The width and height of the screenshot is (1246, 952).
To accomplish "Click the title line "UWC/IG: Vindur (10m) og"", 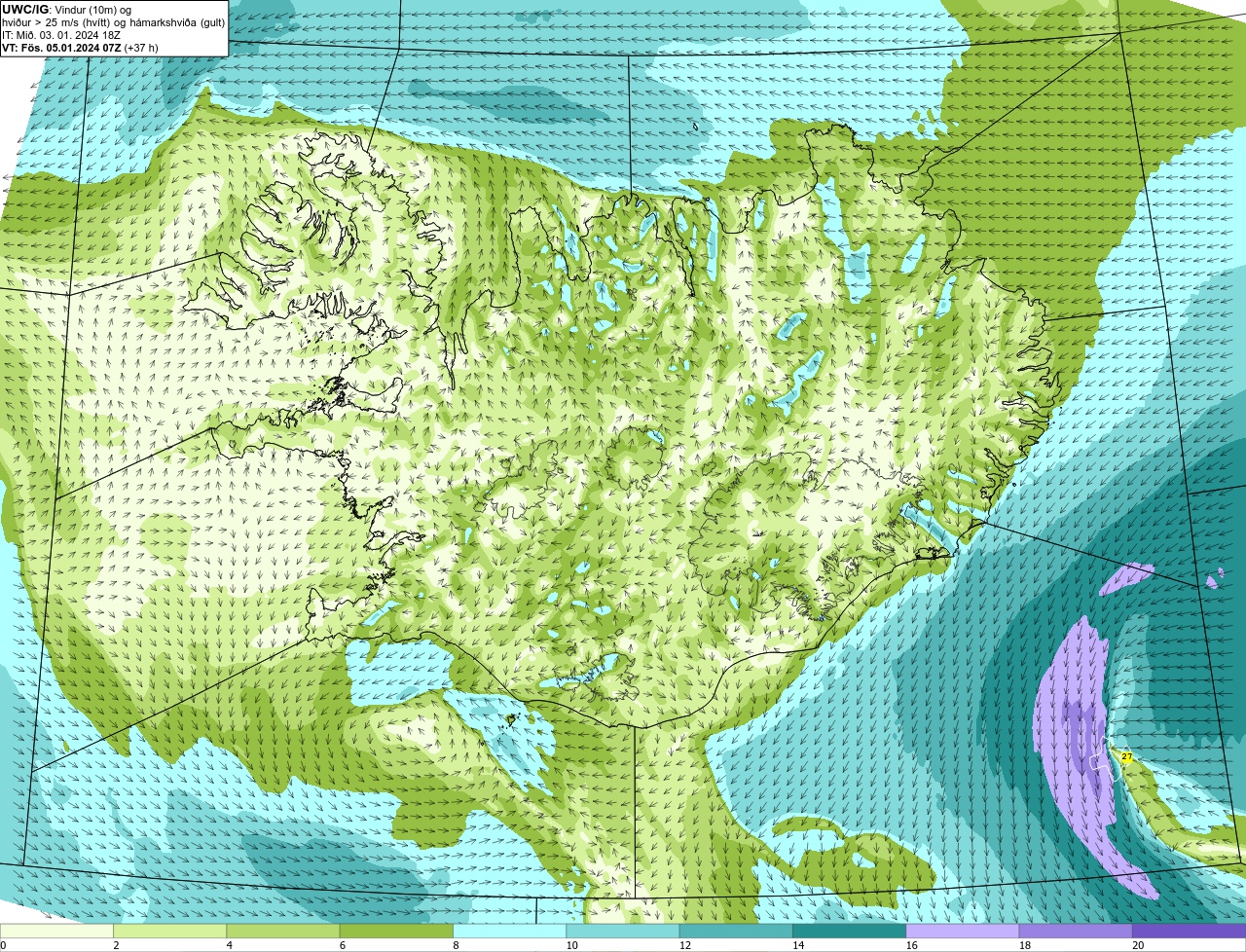I will [66, 10].
